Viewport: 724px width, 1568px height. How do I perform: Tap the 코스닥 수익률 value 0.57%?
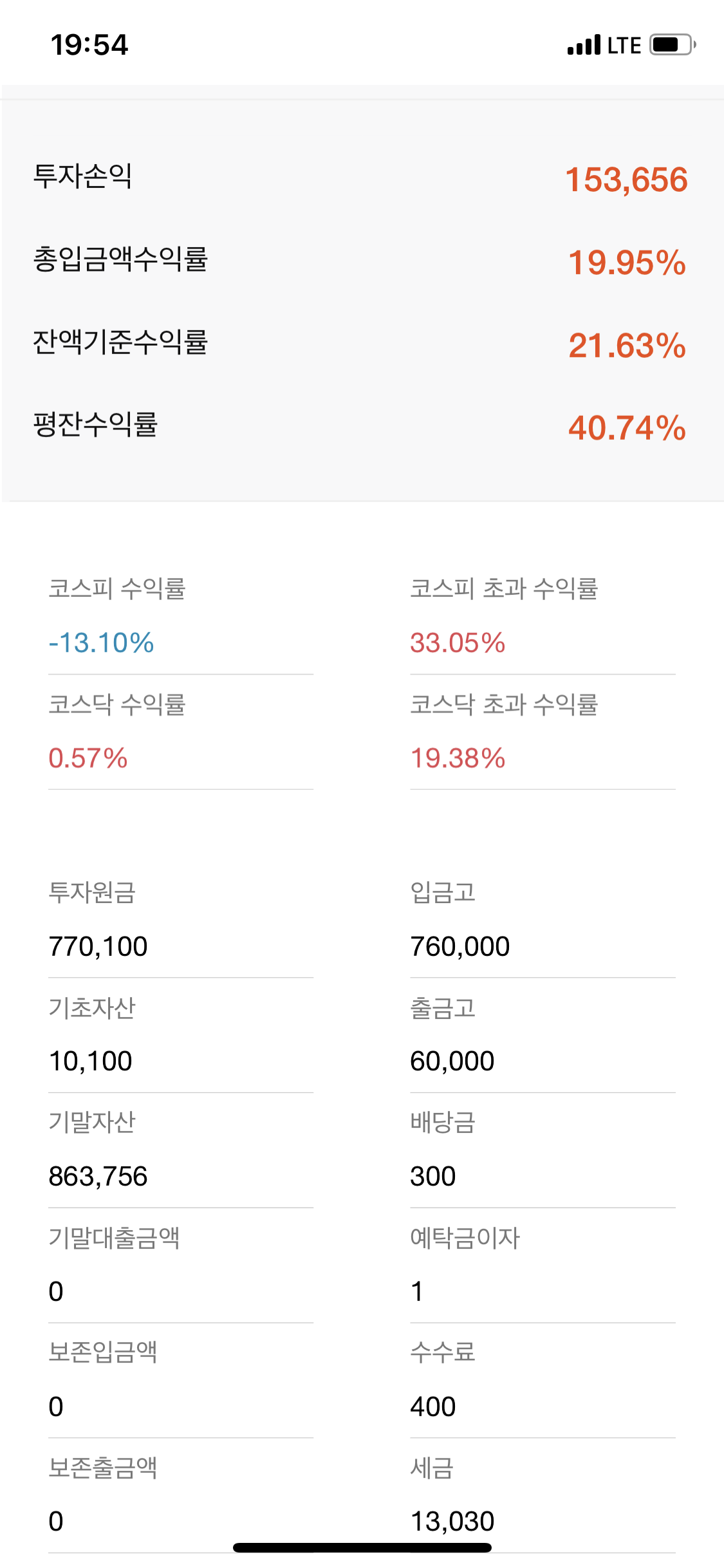pyautogui.click(x=88, y=758)
